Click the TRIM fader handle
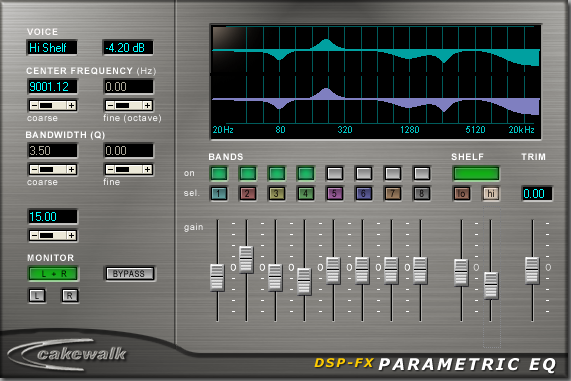This screenshot has width=571, height=381. click(x=532, y=270)
